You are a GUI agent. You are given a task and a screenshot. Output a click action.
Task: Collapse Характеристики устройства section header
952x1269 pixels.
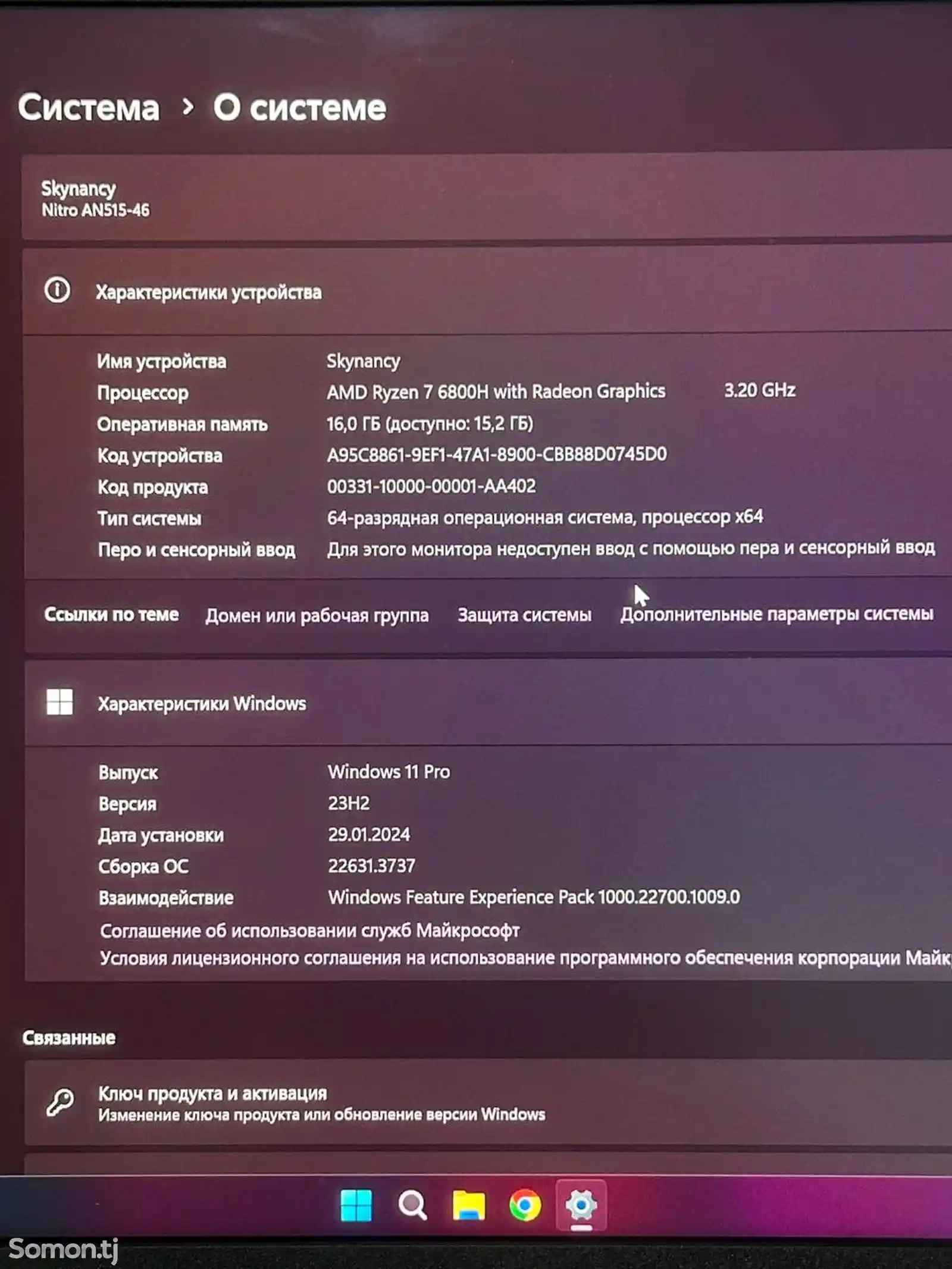point(488,292)
